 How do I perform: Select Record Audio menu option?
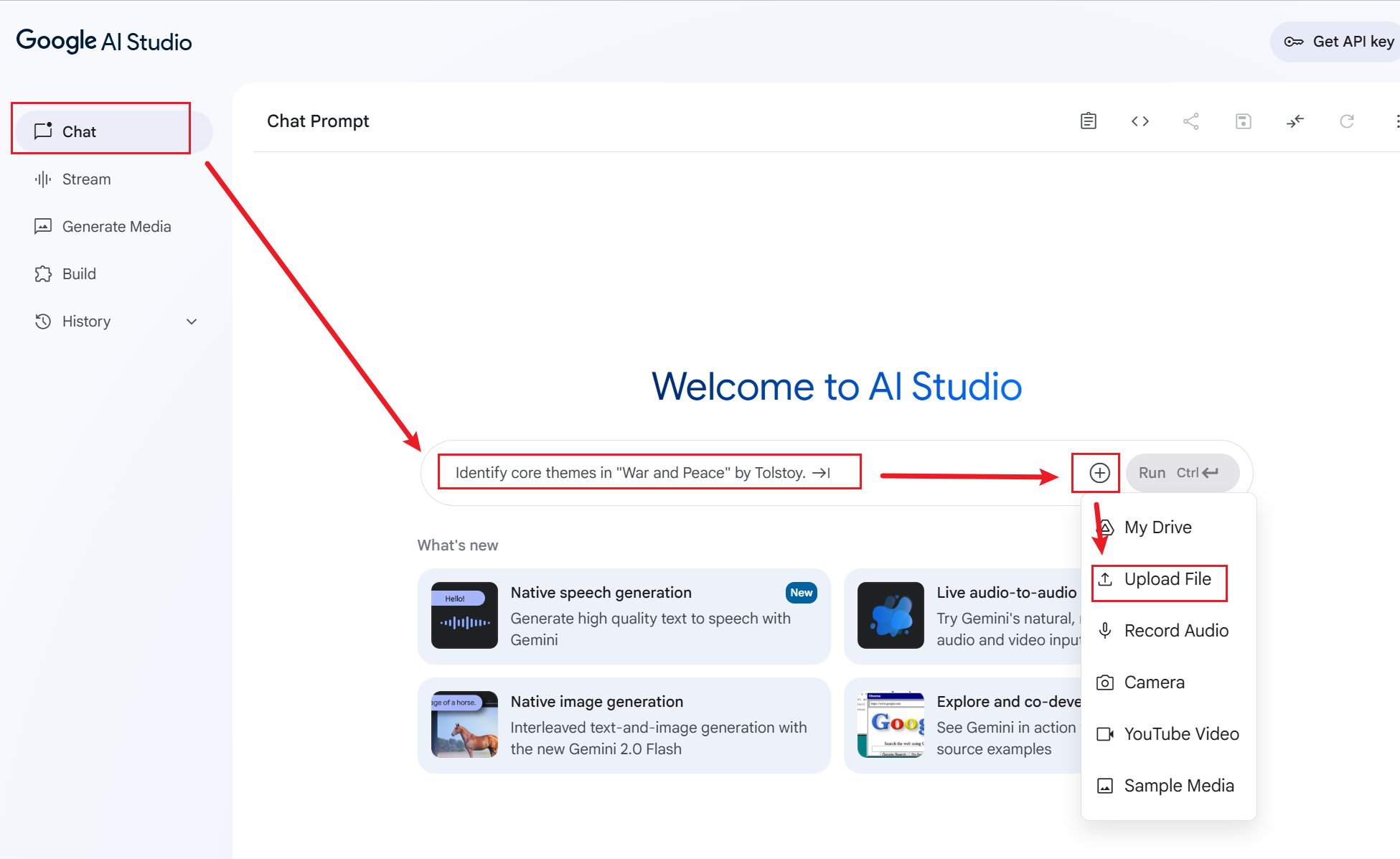(x=1175, y=631)
